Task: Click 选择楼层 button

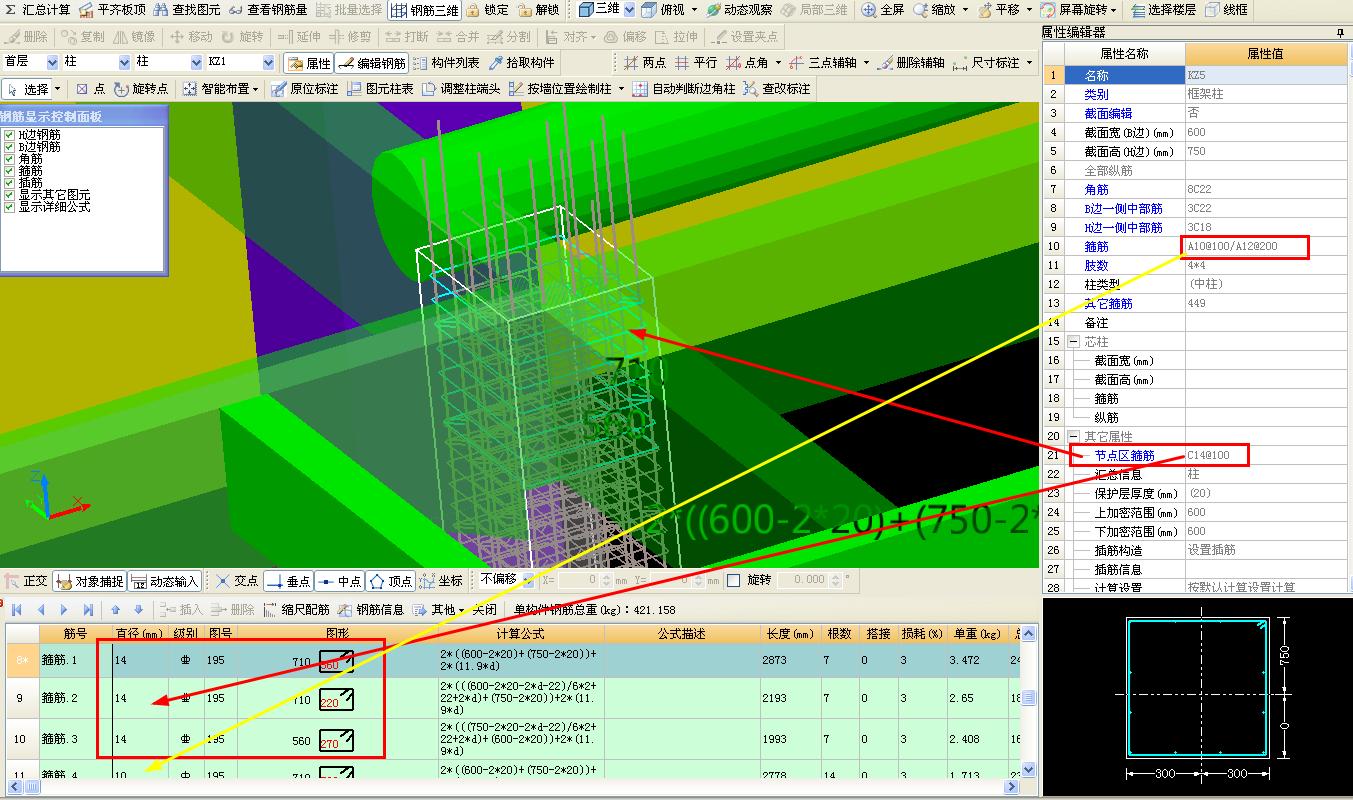Action: pyautogui.click(x=1165, y=10)
